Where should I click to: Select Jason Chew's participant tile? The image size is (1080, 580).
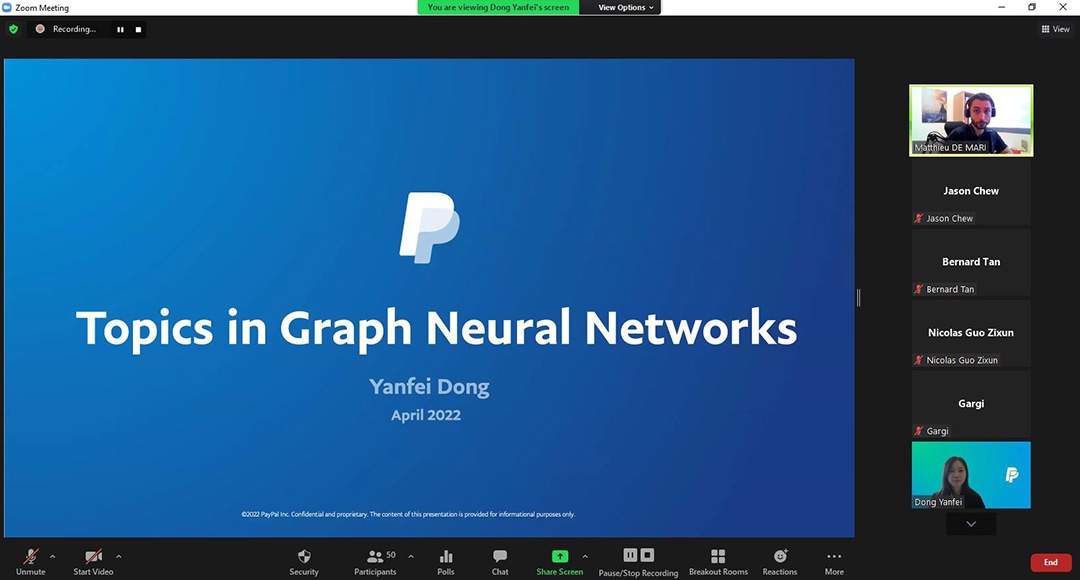pos(971,191)
